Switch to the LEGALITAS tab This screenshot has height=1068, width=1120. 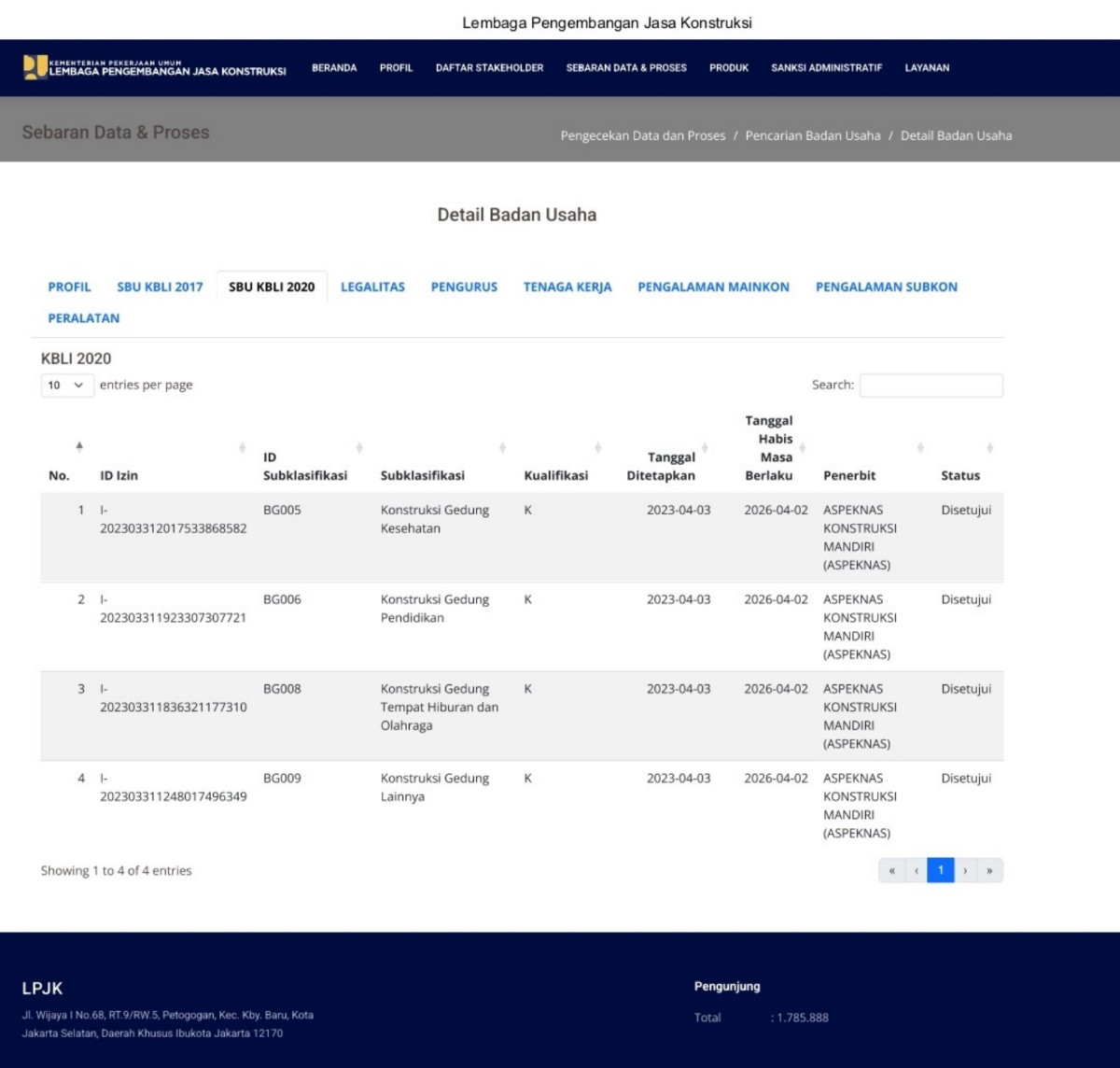[x=372, y=287]
